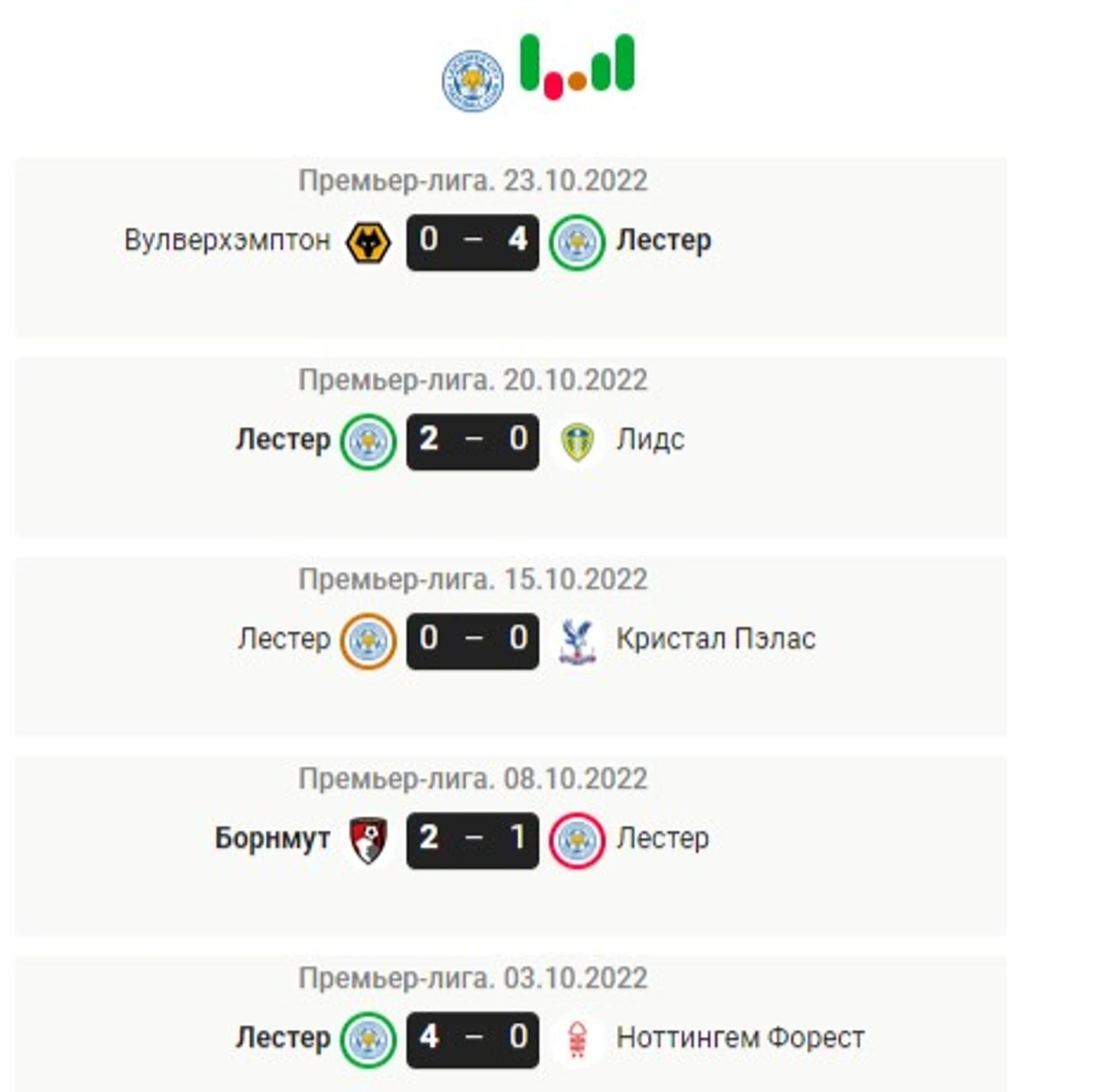Click the Leicester crest at the top
The image size is (1116, 1092).
tap(472, 81)
